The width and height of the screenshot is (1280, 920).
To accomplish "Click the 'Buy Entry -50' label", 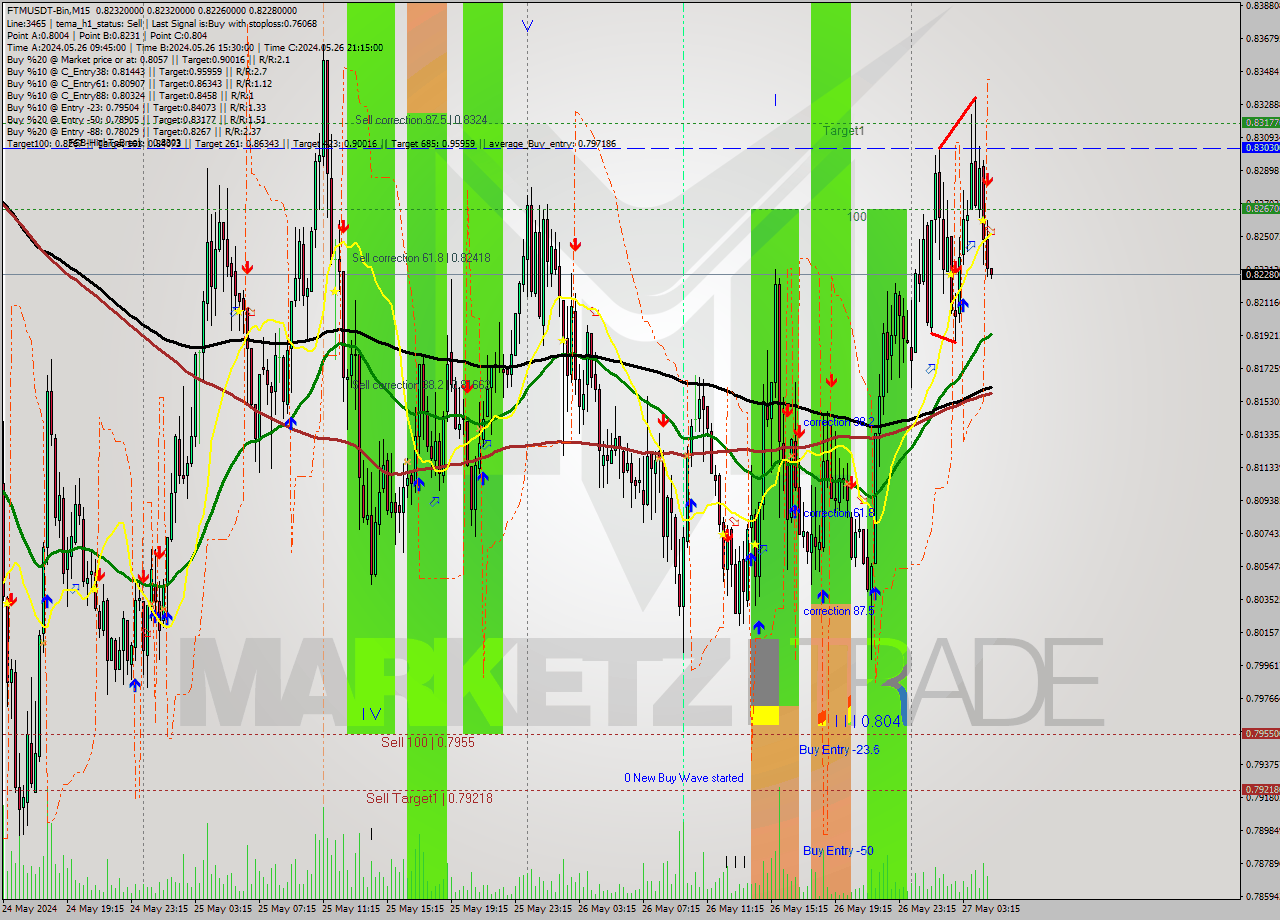I will [x=838, y=850].
